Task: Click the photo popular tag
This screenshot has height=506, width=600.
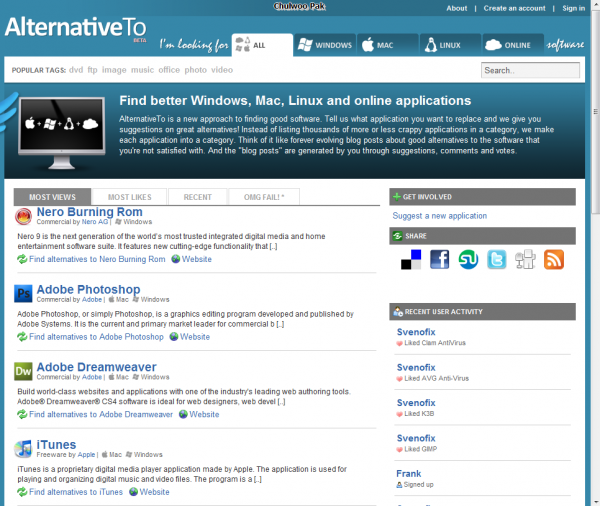Action: [196, 70]
